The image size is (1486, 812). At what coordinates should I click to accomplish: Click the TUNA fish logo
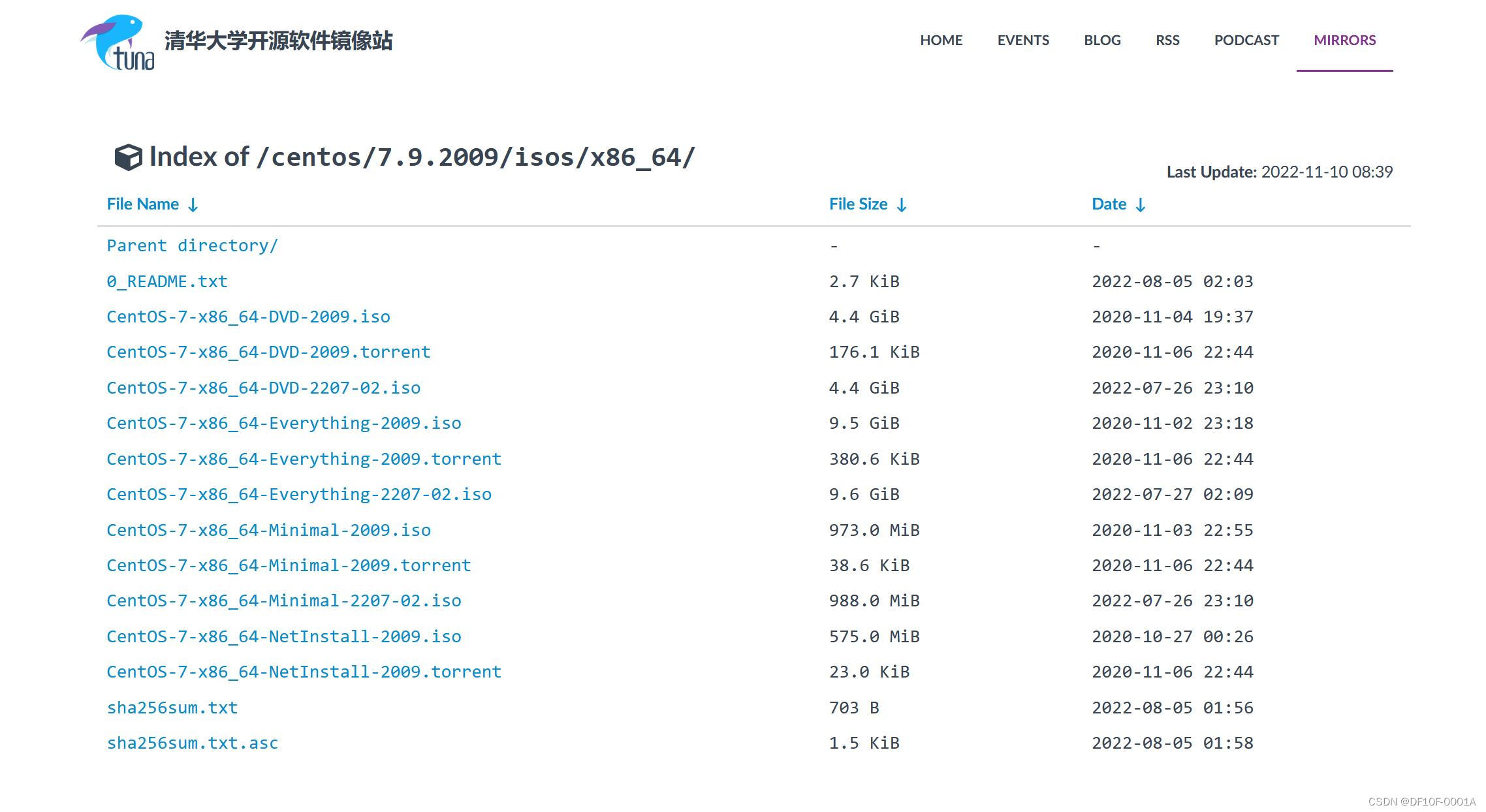coord(118,42)
